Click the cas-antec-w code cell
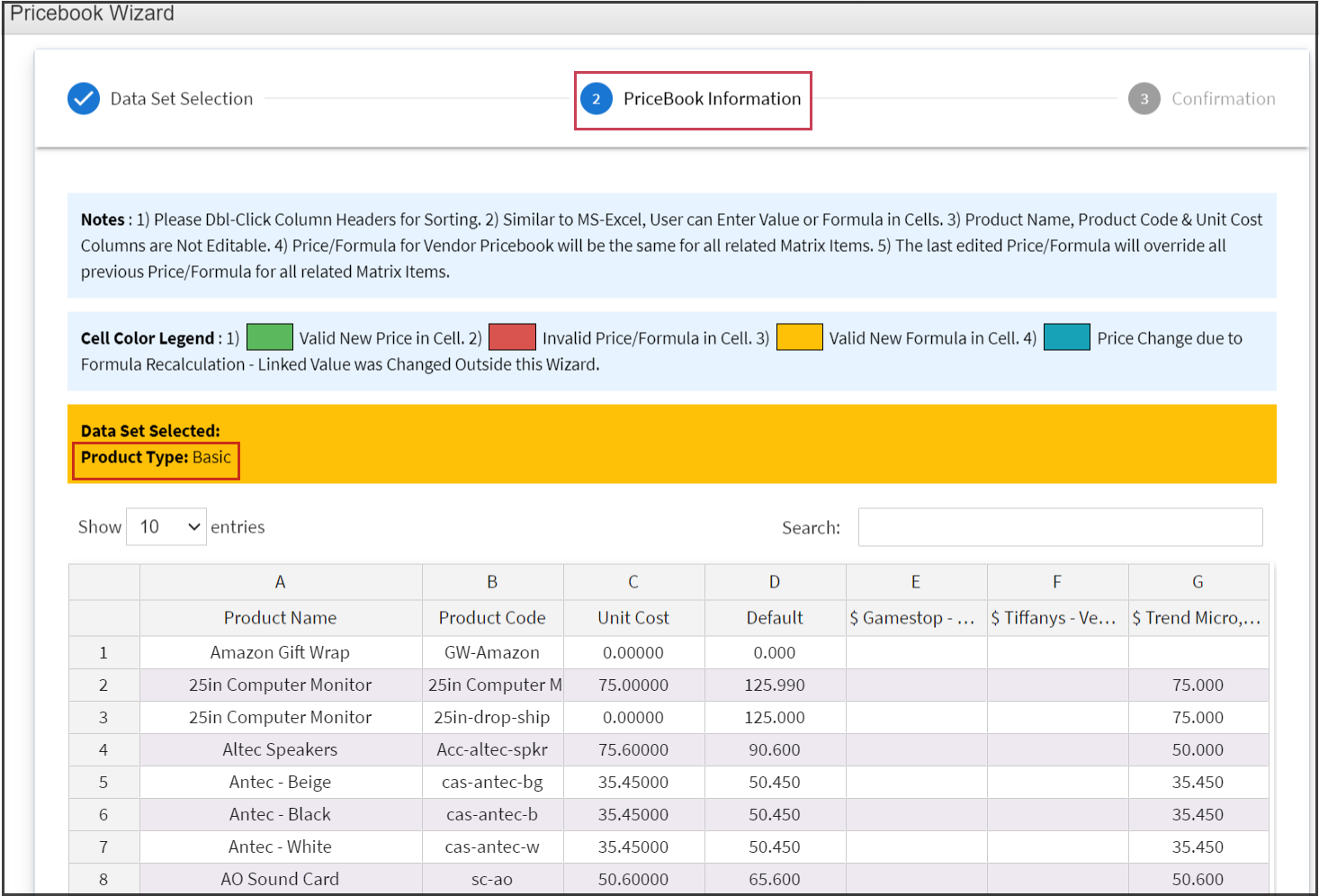 click(x=492, y=847)
